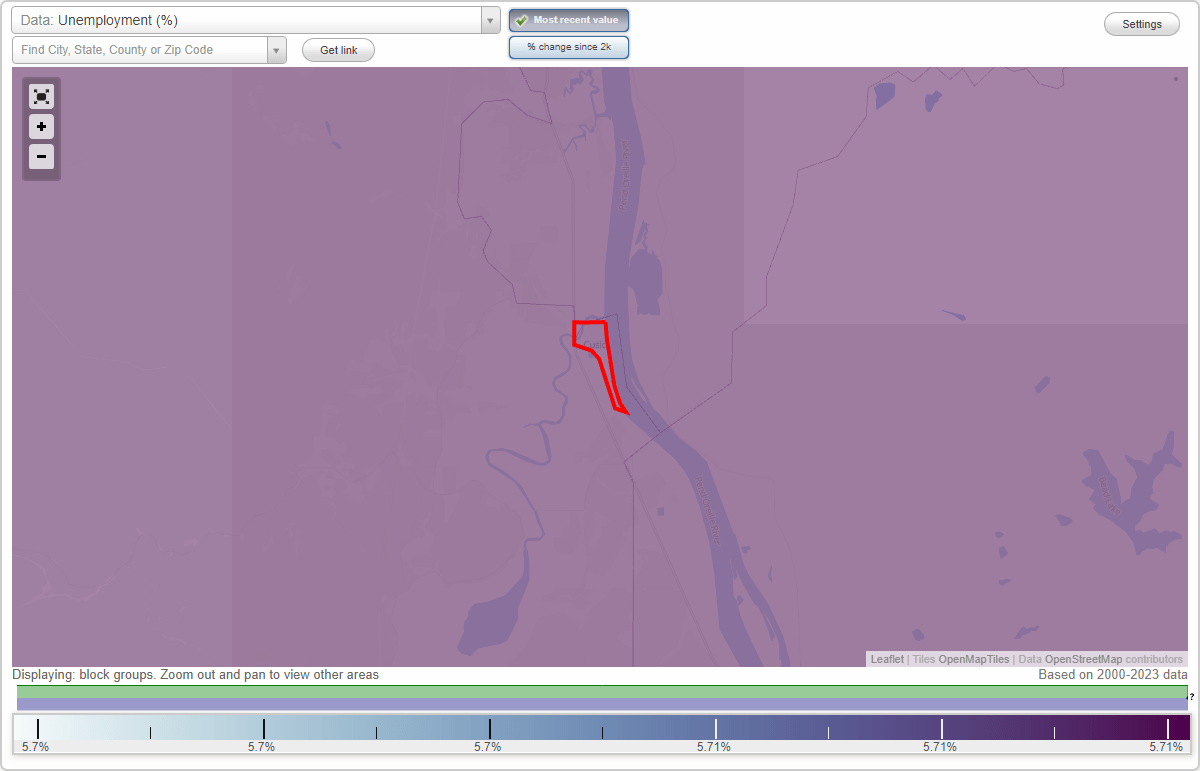
Task: Expand the location search dropdown arrow
Action: click(277, 50)
